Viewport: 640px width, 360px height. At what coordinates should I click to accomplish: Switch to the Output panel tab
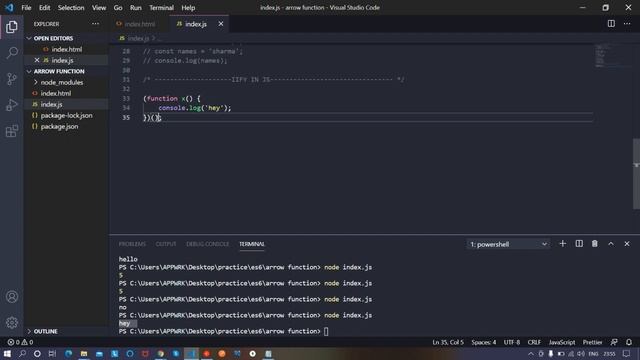point(166,244)
